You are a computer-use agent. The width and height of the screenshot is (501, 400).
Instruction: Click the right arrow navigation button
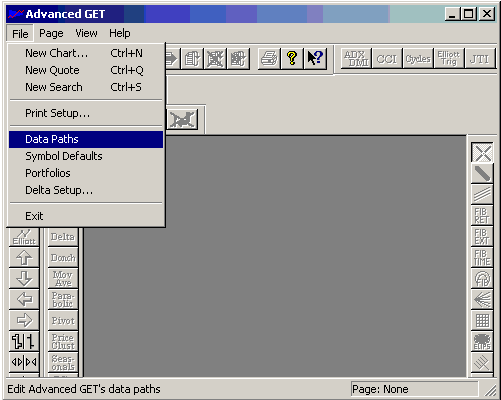[24, 320]
